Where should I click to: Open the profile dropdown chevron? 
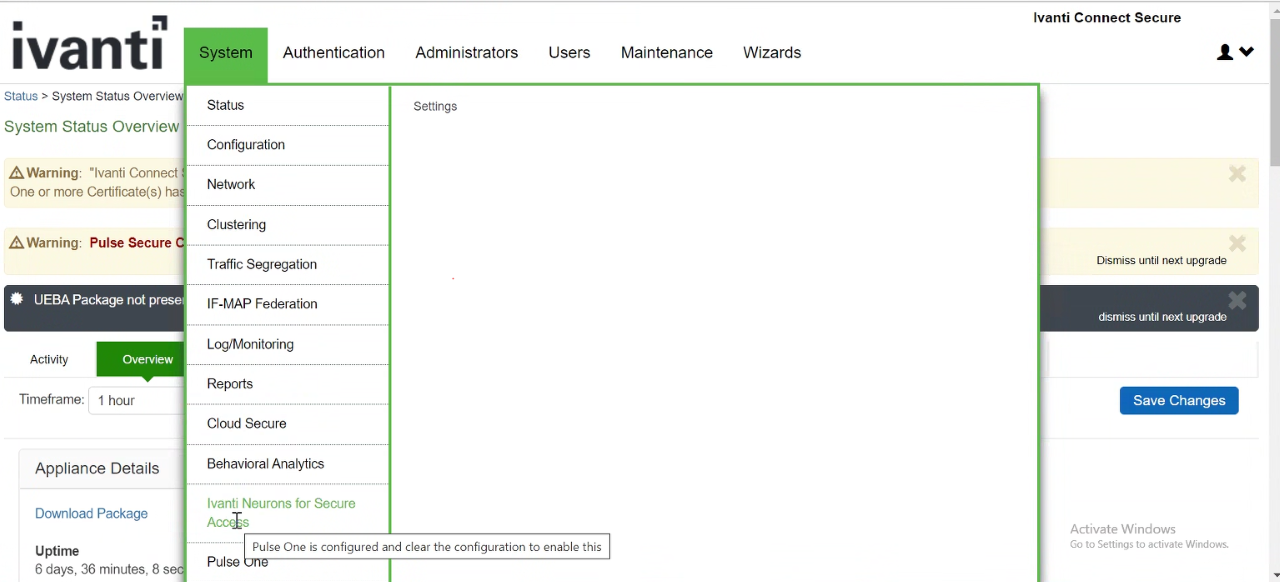point(1246,52)
